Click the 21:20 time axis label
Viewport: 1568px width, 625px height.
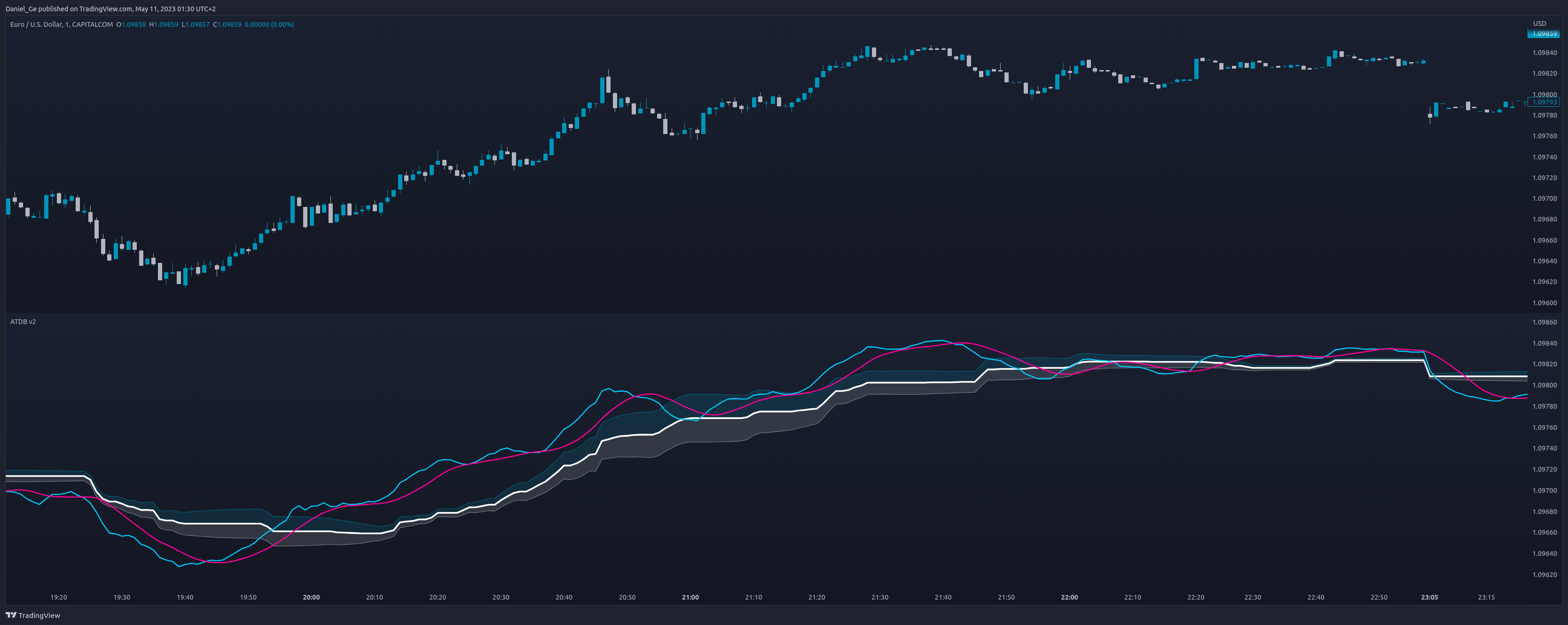point(817,598)
